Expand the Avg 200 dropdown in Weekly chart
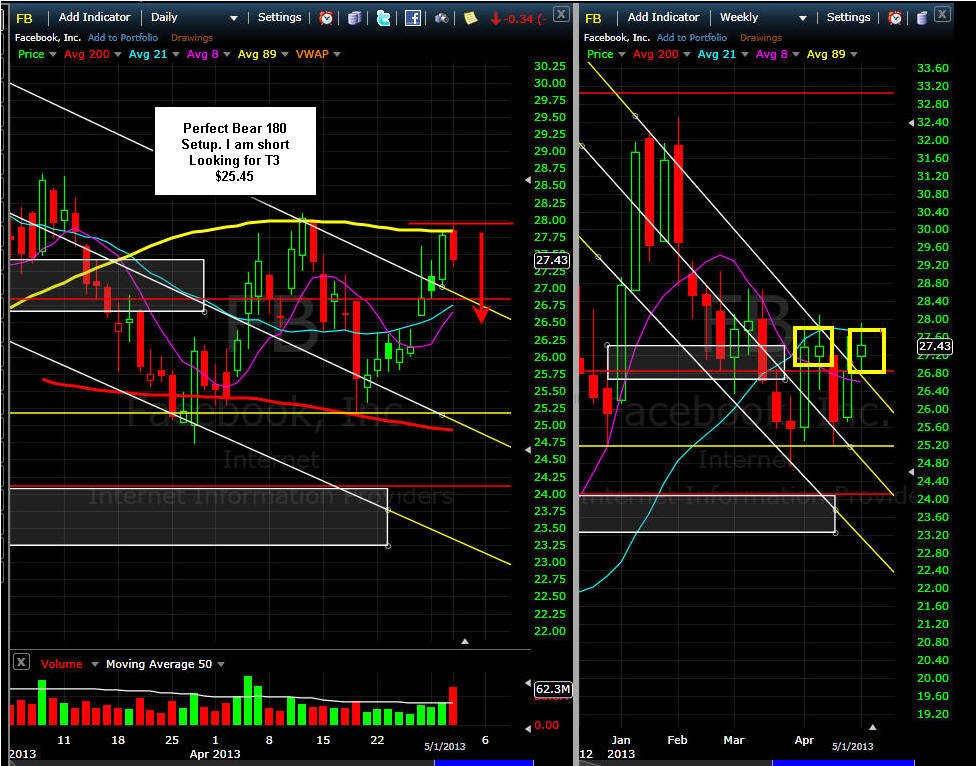Viewport: 976px width, 766px height. coord(687,55)
